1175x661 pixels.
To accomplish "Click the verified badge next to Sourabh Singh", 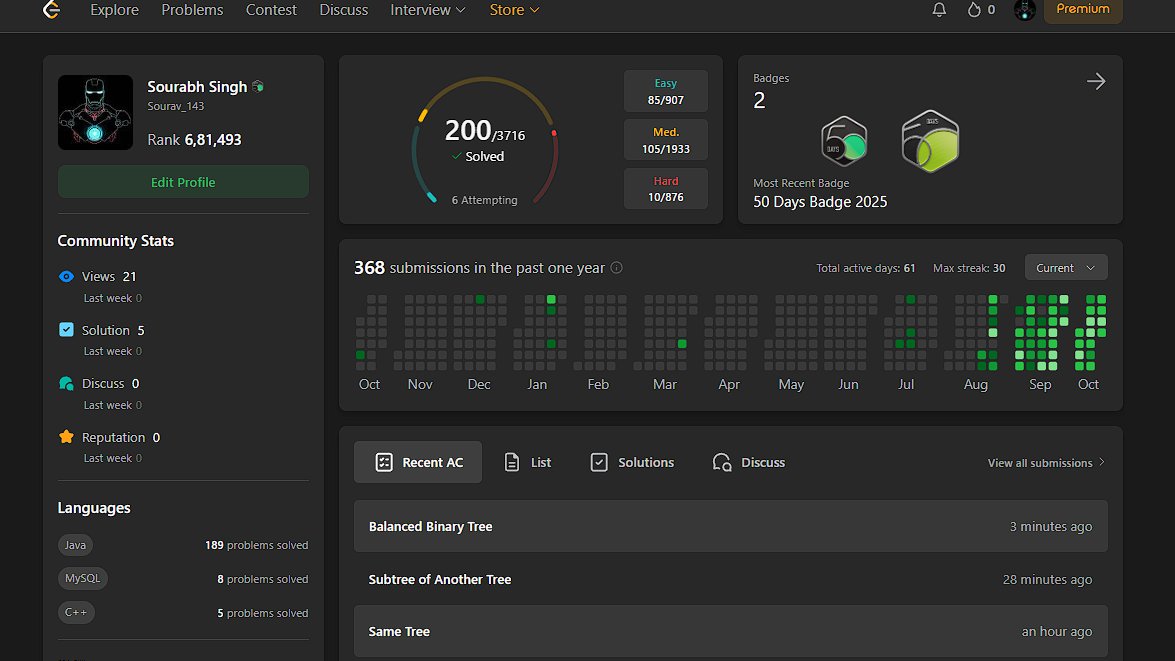I will tap(258, 86).
